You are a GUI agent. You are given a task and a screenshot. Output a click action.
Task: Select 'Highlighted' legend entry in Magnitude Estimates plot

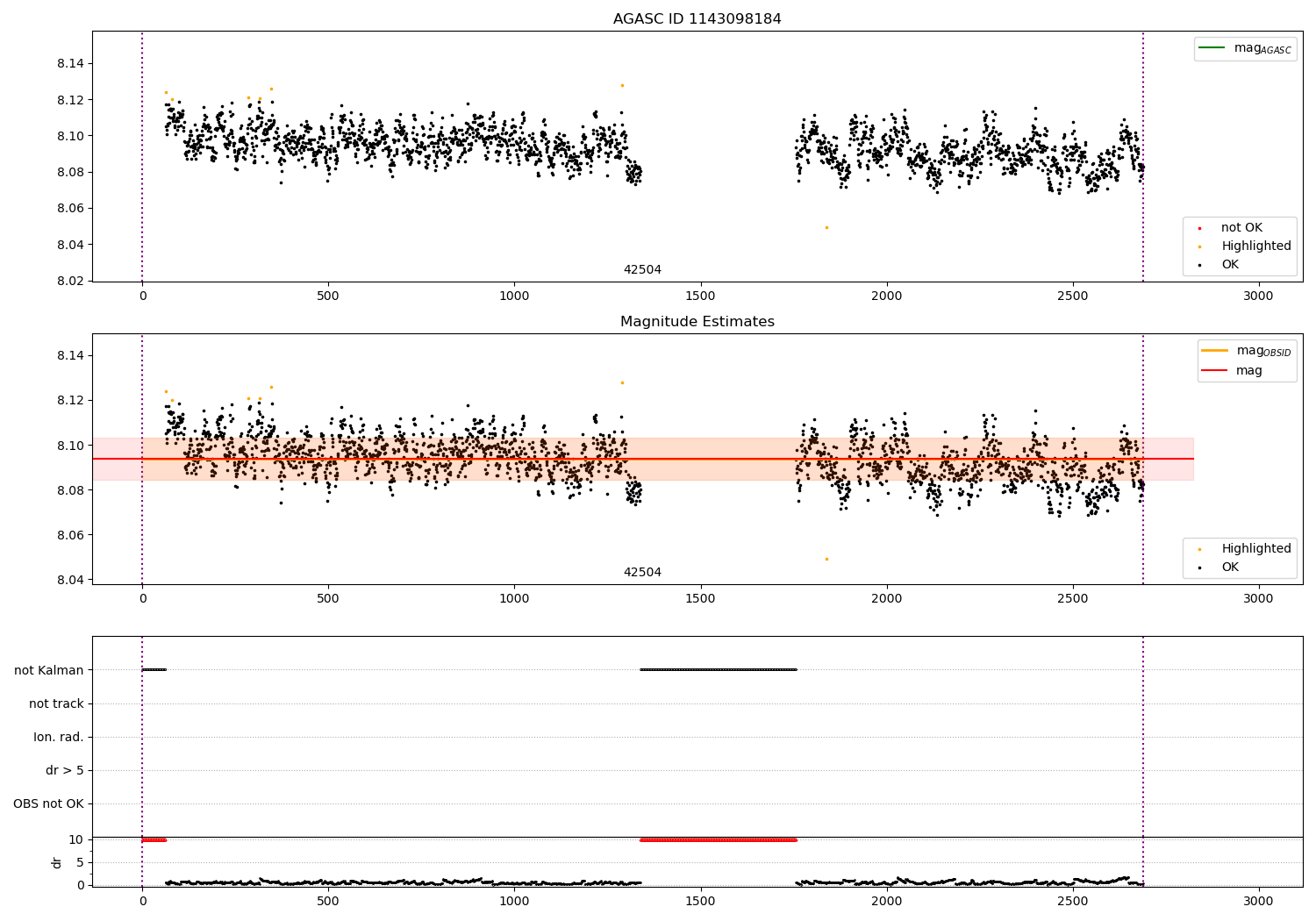tap(1246, 549)
